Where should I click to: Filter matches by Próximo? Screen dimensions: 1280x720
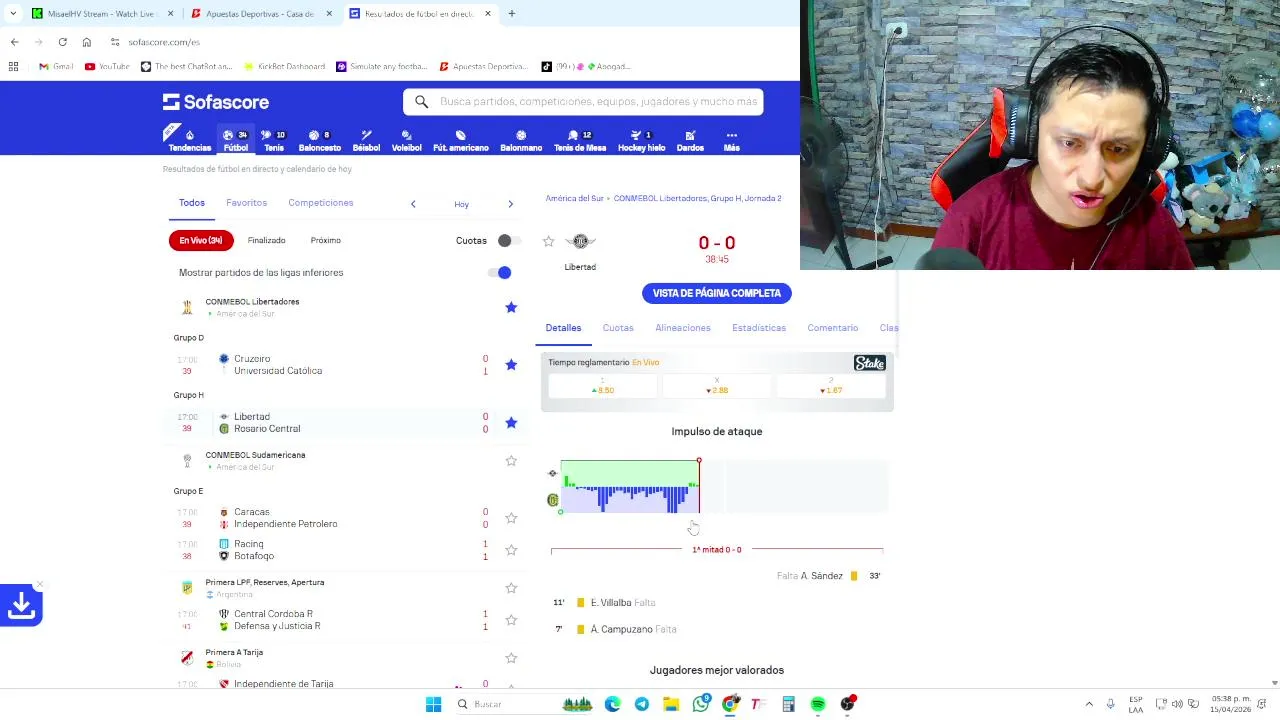coord(326,241)
